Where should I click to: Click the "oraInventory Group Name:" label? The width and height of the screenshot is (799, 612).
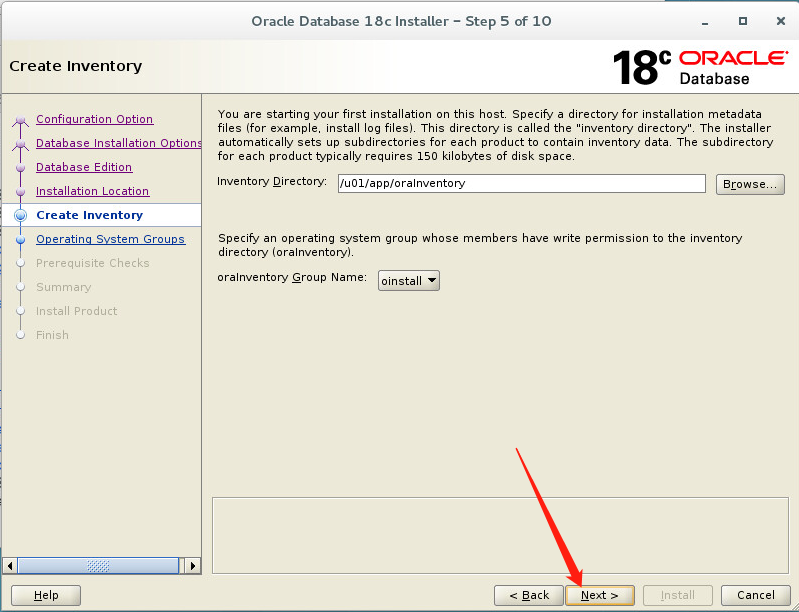click(x=292, y=277)
